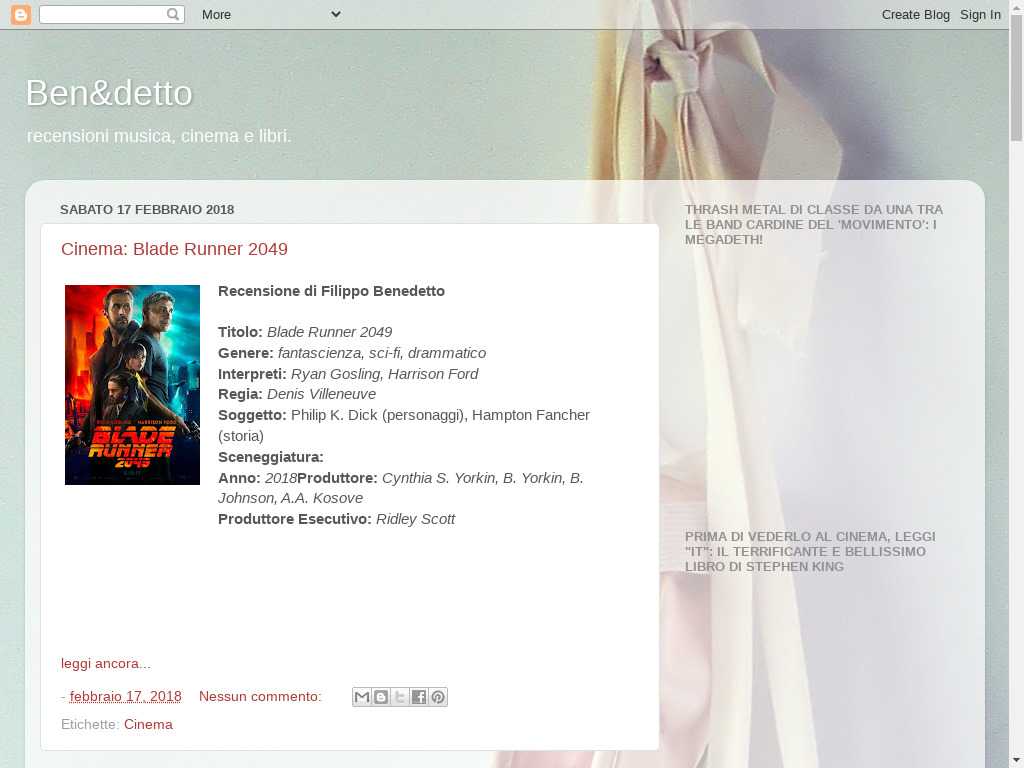Click the Titolo: Blade Runner 2049 line
1024x768 pixels.
(305, 332)
